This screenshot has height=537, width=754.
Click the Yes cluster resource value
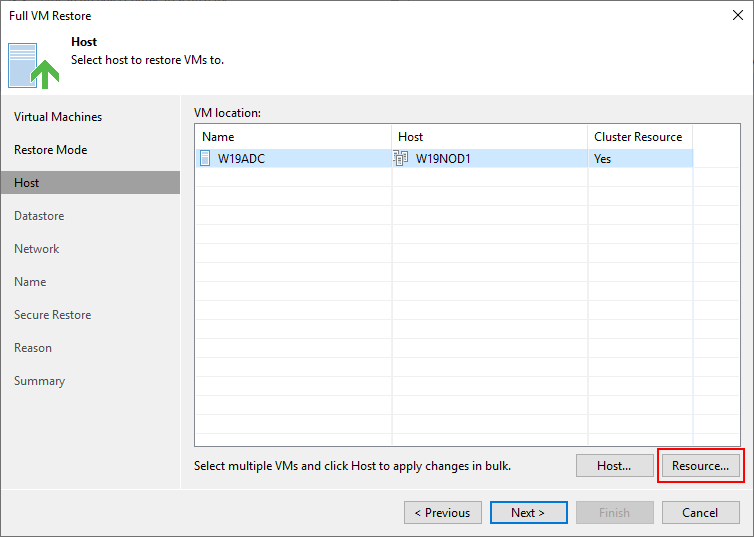pyautogui.click(x=603, y=159)
